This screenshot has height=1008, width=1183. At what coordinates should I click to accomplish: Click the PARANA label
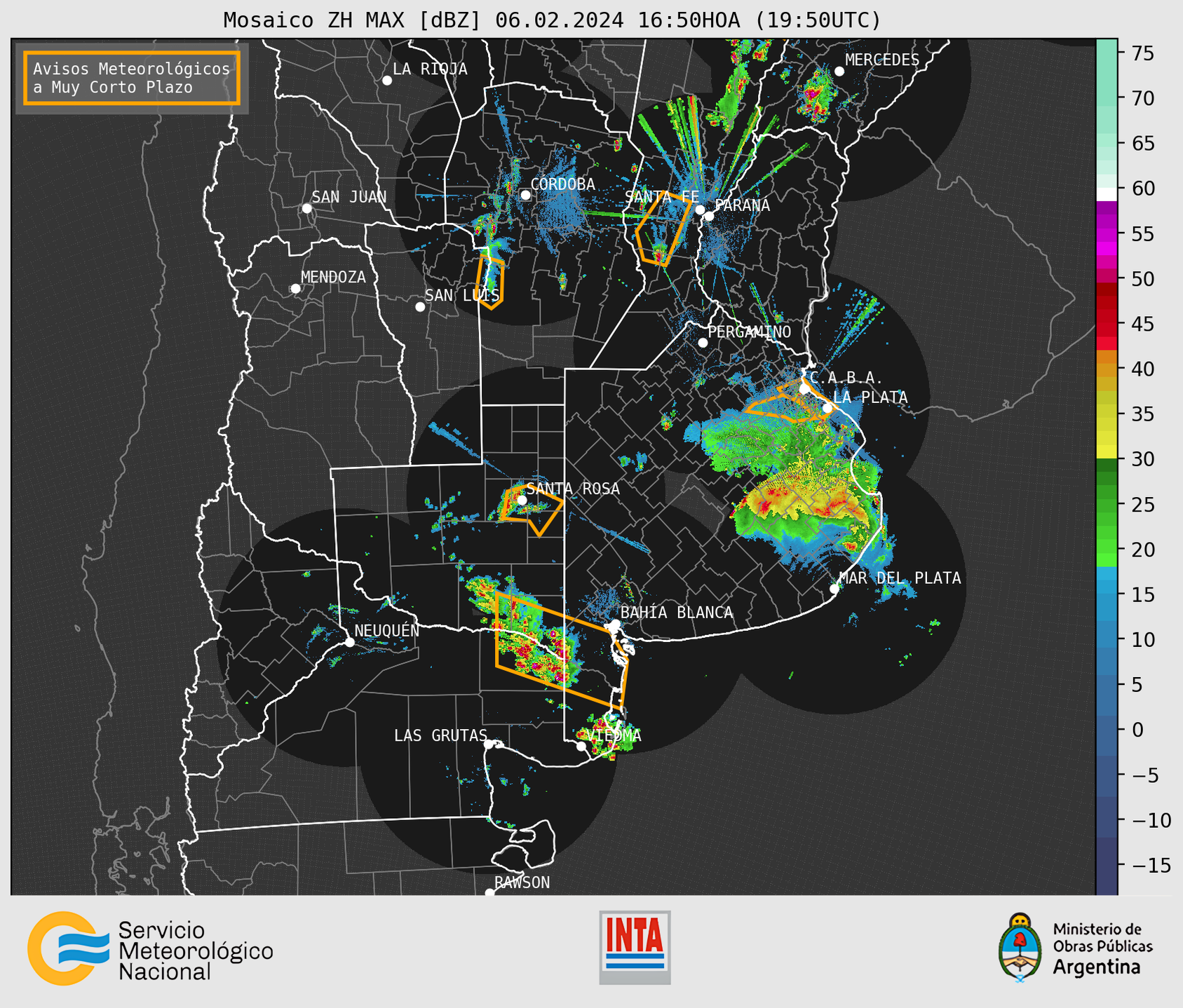click(742, 205)
